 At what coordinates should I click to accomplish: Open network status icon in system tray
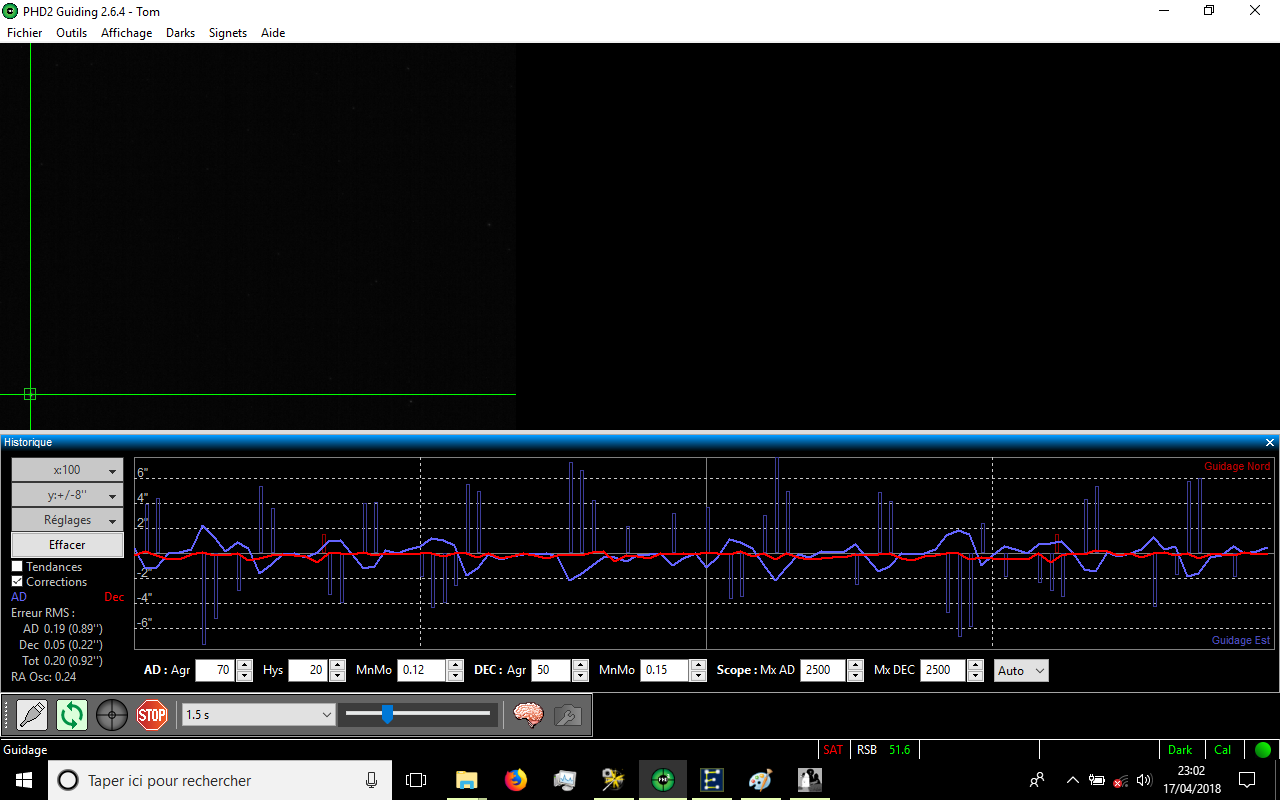pos(1121,780)
